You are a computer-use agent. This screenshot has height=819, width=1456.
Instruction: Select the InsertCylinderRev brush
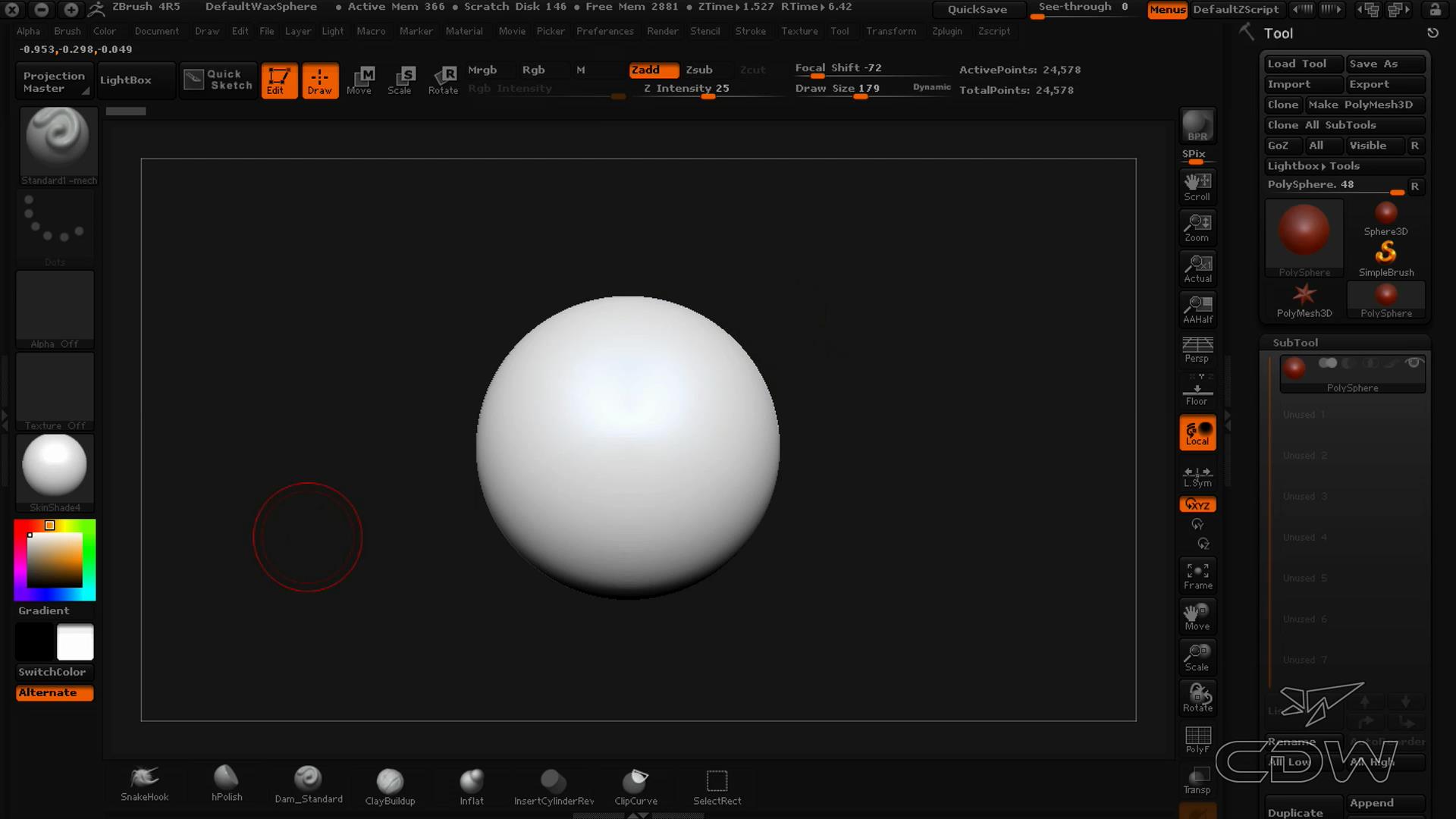click(554, 786)
